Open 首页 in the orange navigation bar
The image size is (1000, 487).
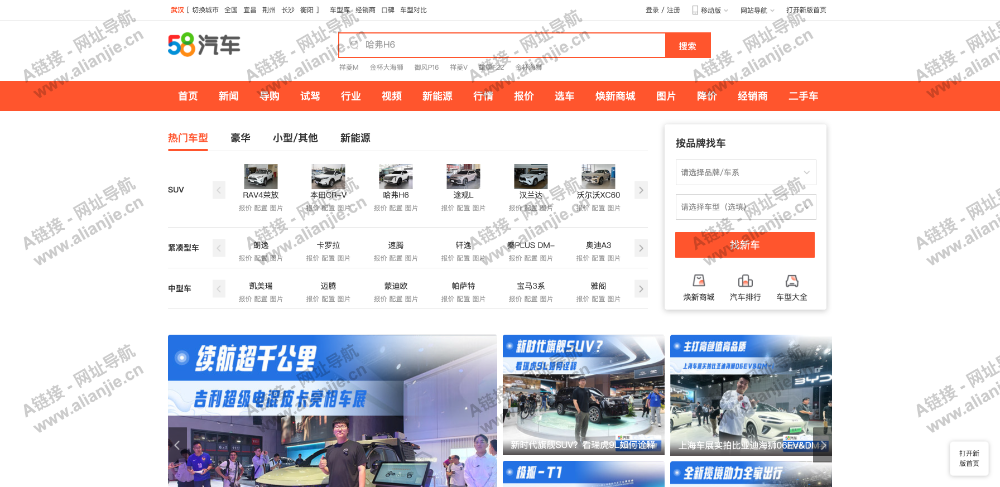[188, 96]
